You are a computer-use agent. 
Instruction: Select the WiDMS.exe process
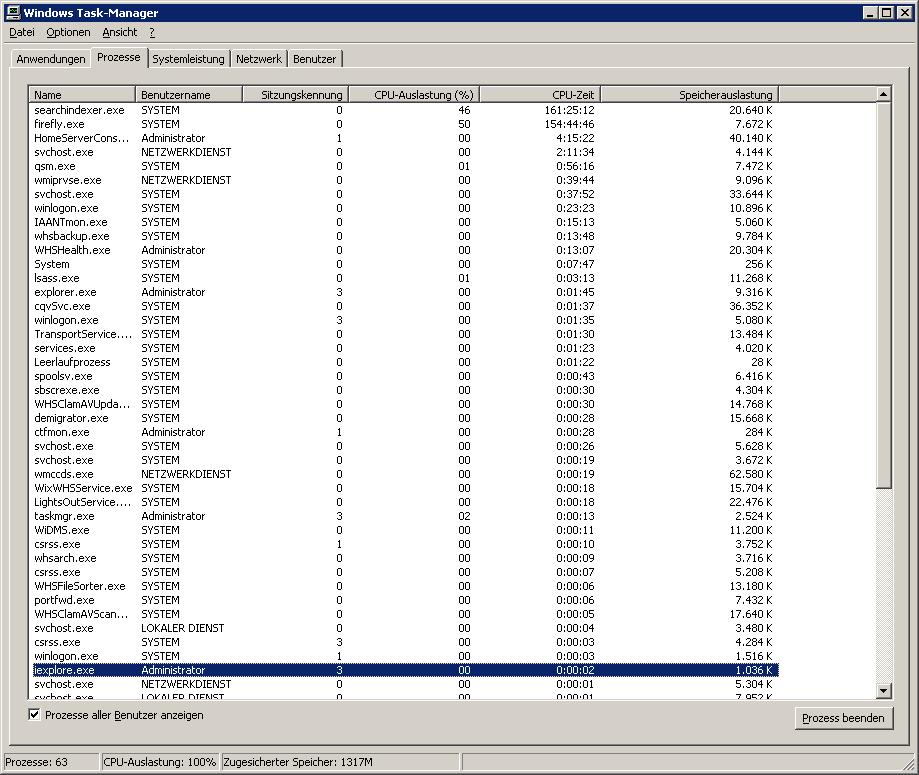point(406,531)
